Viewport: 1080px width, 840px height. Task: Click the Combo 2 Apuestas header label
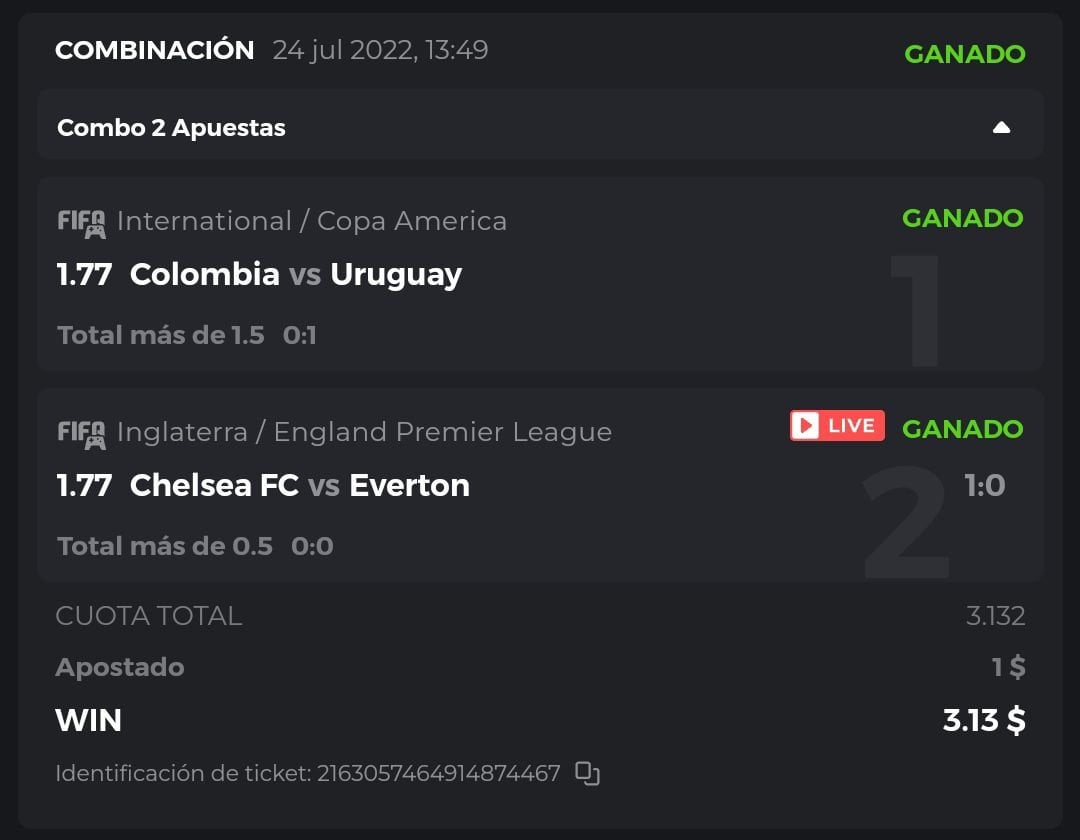(171, 128)
